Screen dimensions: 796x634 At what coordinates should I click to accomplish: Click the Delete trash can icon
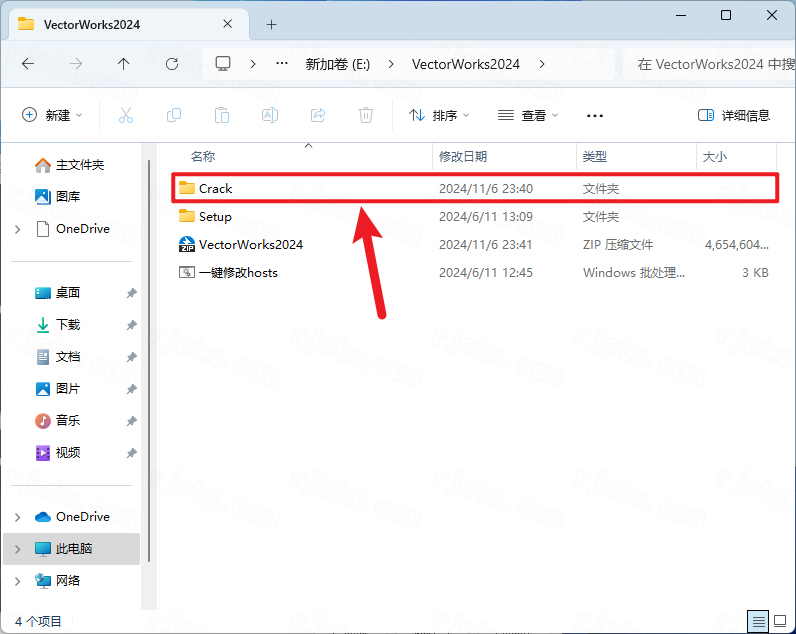pos(366,115)
